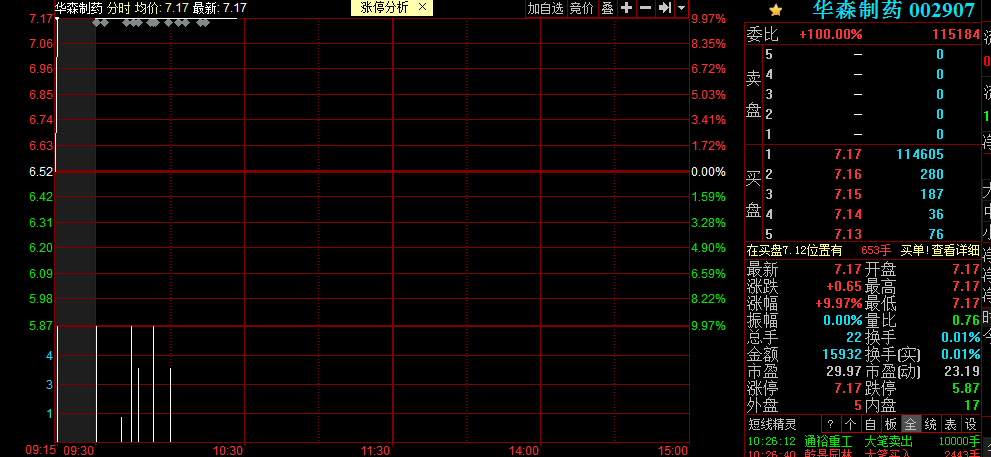The width and height of the screenshot is (991, 457).
Task: Click buy level 5 price 7.13
Action: pyautogui.click(x=848, y=234)
